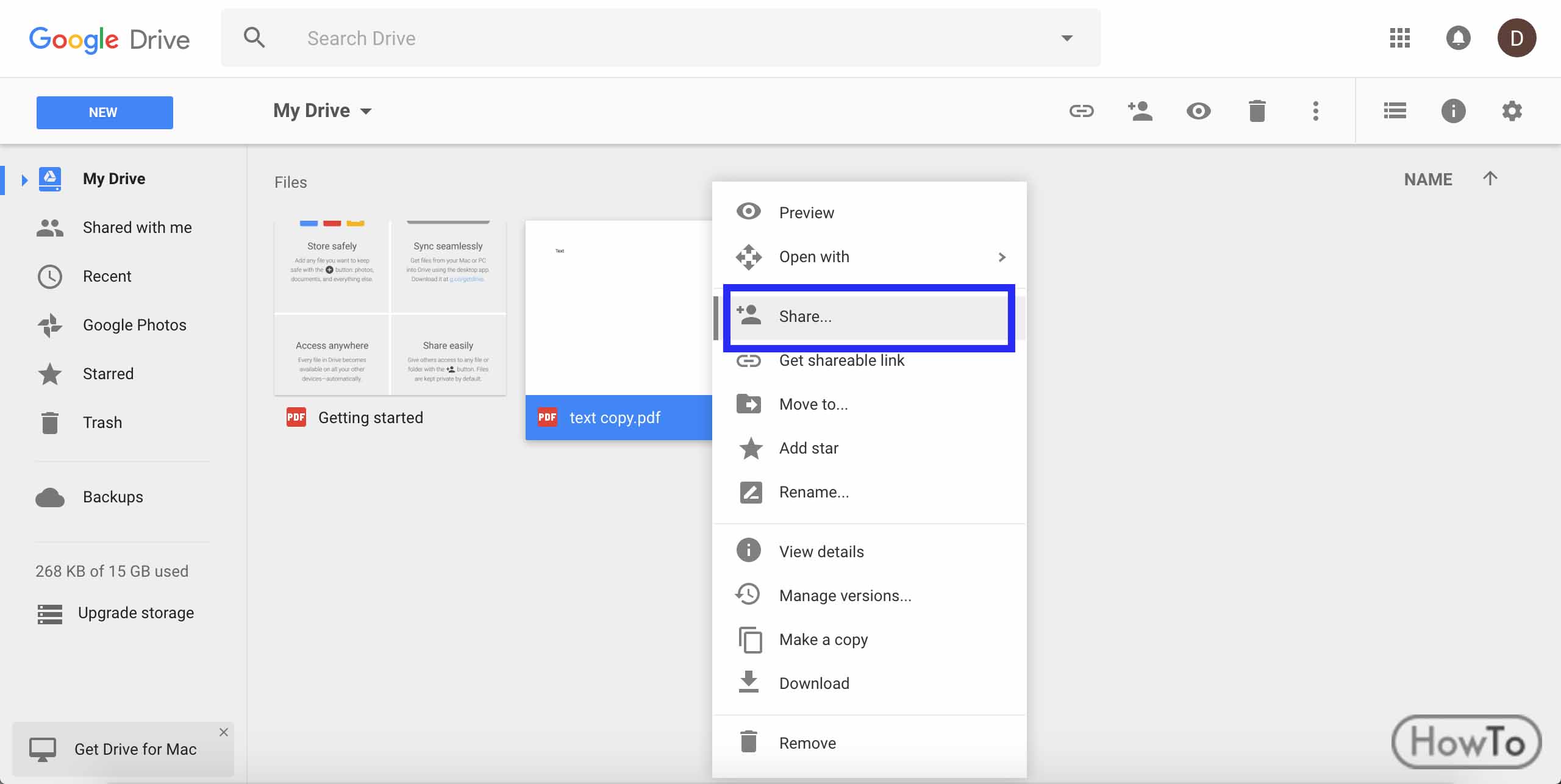Expand the My Drive dropdown
Screen dimensions: 1561x784
tap(366, 111)
